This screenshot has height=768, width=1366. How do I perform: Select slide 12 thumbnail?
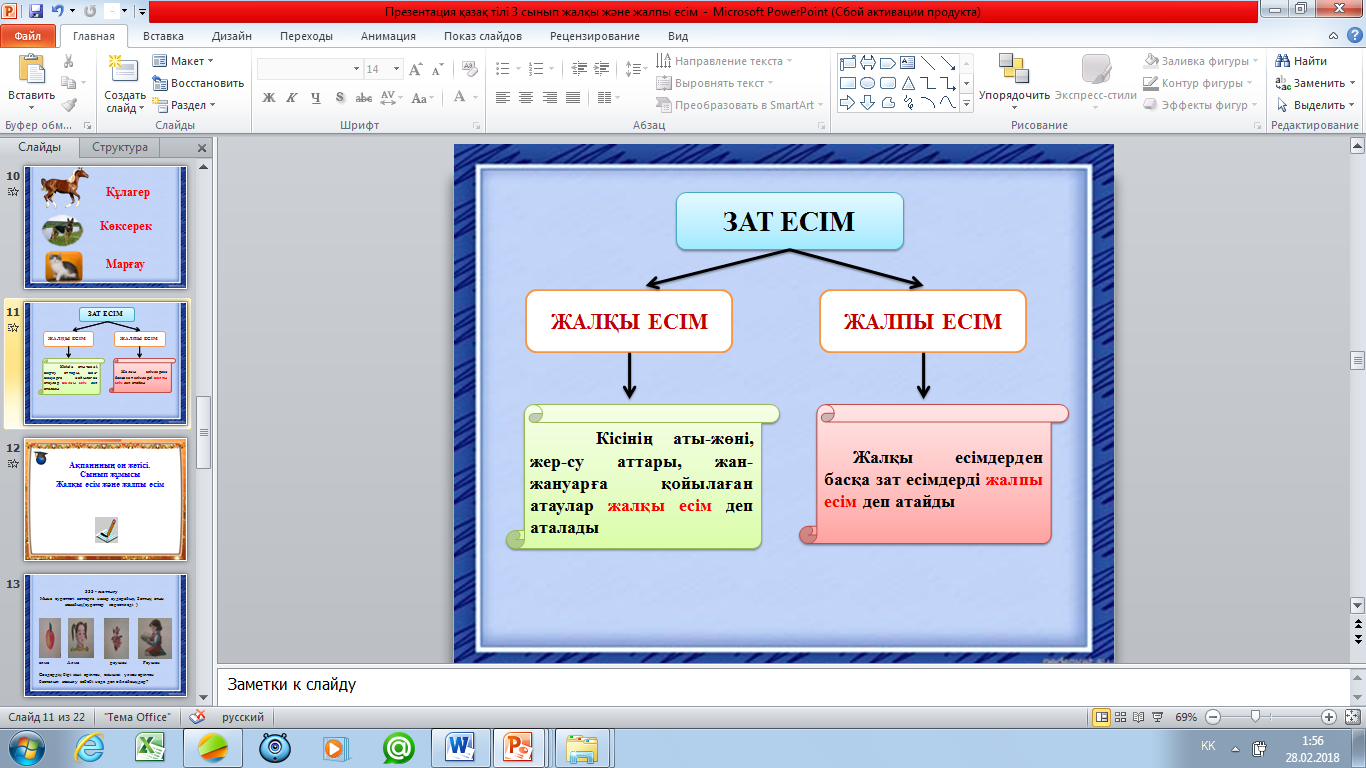(x=105, y=499)
